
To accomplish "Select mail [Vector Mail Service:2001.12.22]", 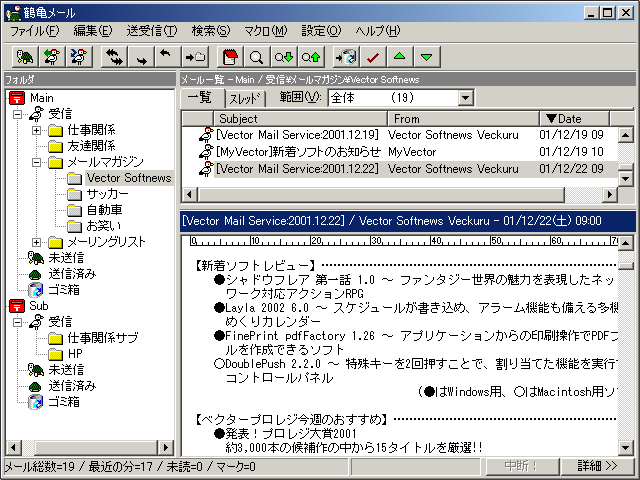I will tap(400, 169).
